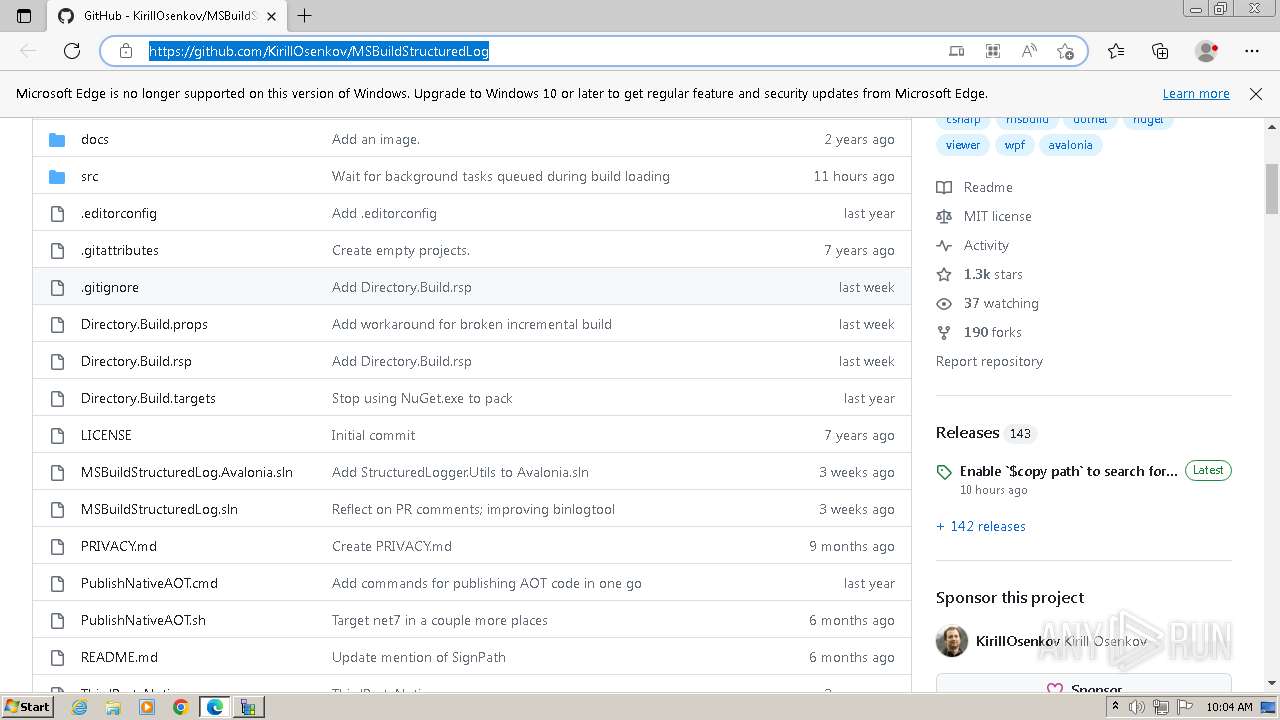Open Releases section heading

[x=967, y=432]
